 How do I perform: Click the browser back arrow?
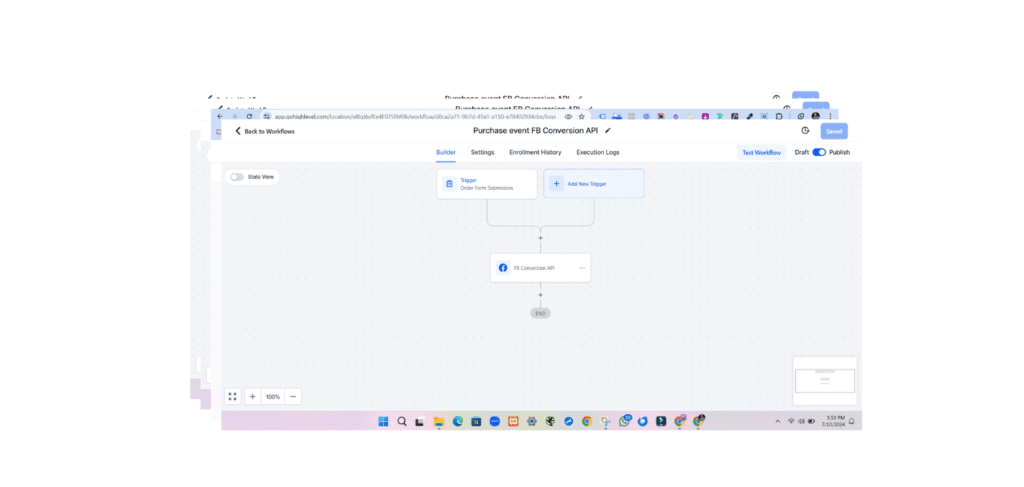point(220,116)
